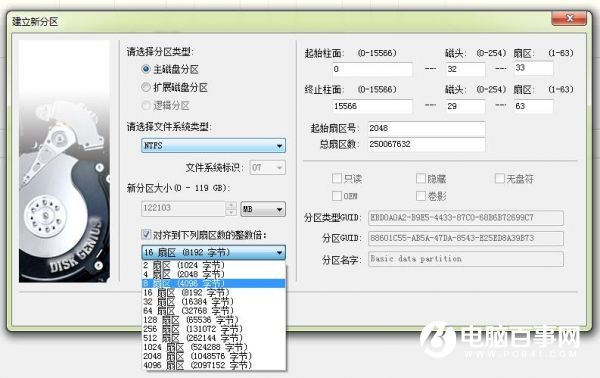Choose 512 扇区 (262144 字节) from list

pyautogui.click(x=214, y=338)
